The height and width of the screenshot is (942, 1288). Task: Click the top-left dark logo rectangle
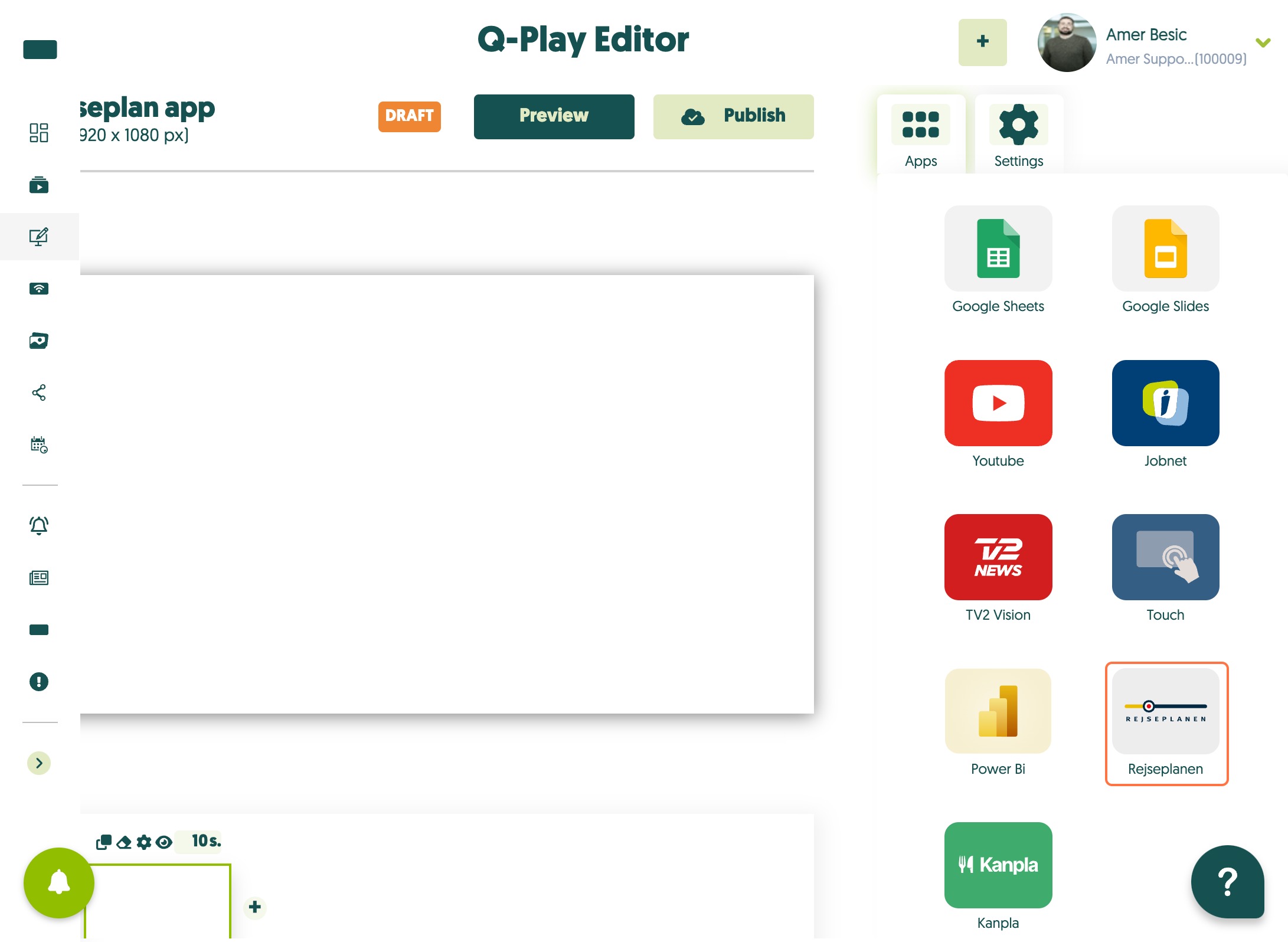tap(40, 50)
